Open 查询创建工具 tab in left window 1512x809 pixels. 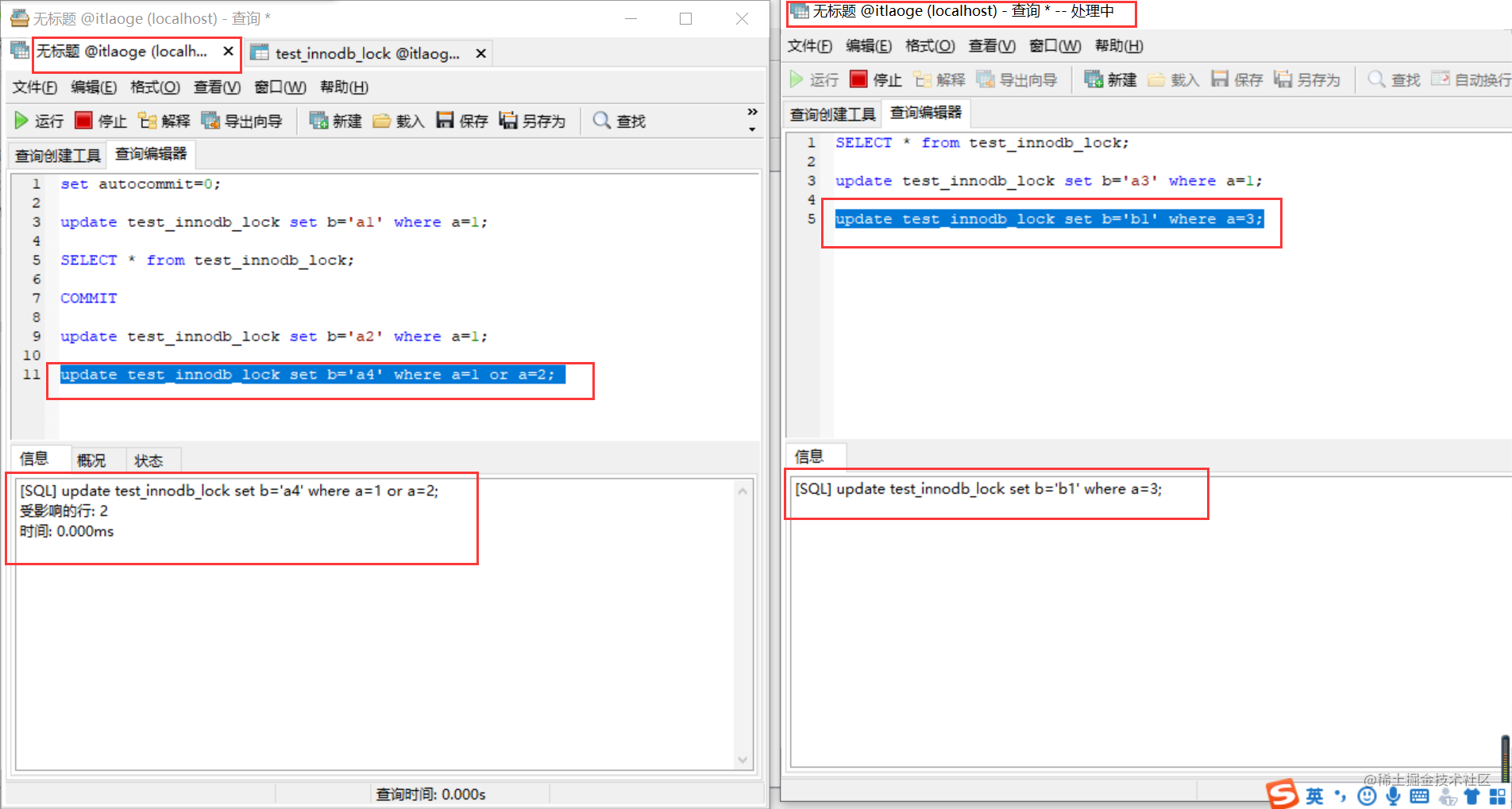pyautogui.click(x=57, y=156)
